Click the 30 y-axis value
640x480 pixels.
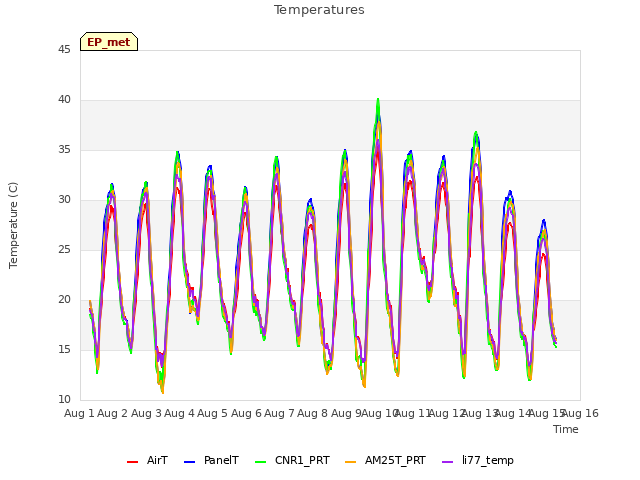(64, 200)
